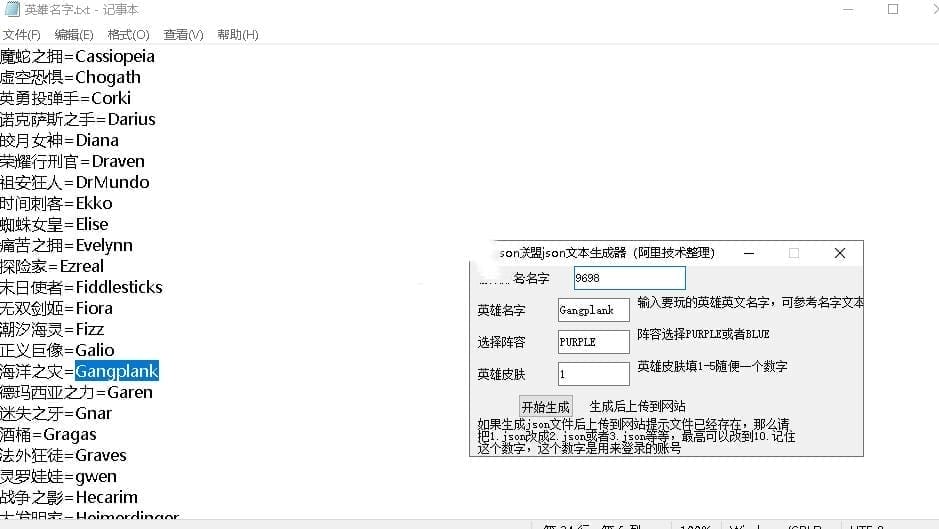Screen dimensions: 939x529
Task: Open the 格式(O) menu
Action: click(x=128, y=34)
